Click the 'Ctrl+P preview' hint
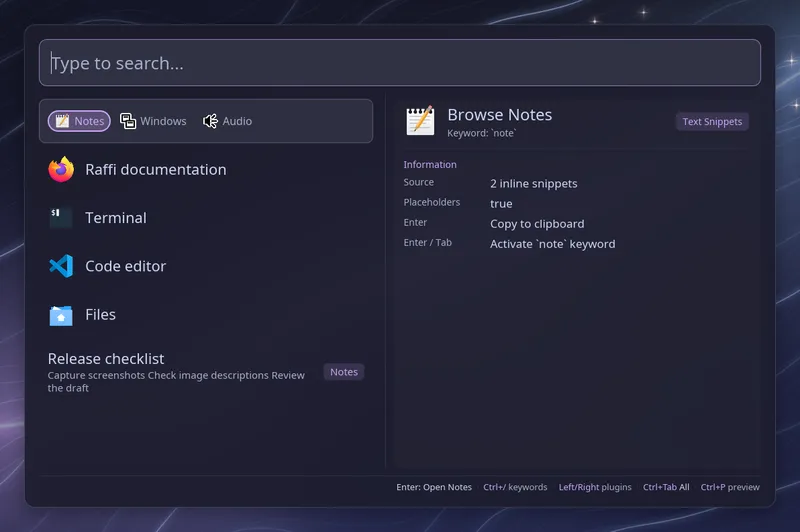 click(x=730, y=487)
